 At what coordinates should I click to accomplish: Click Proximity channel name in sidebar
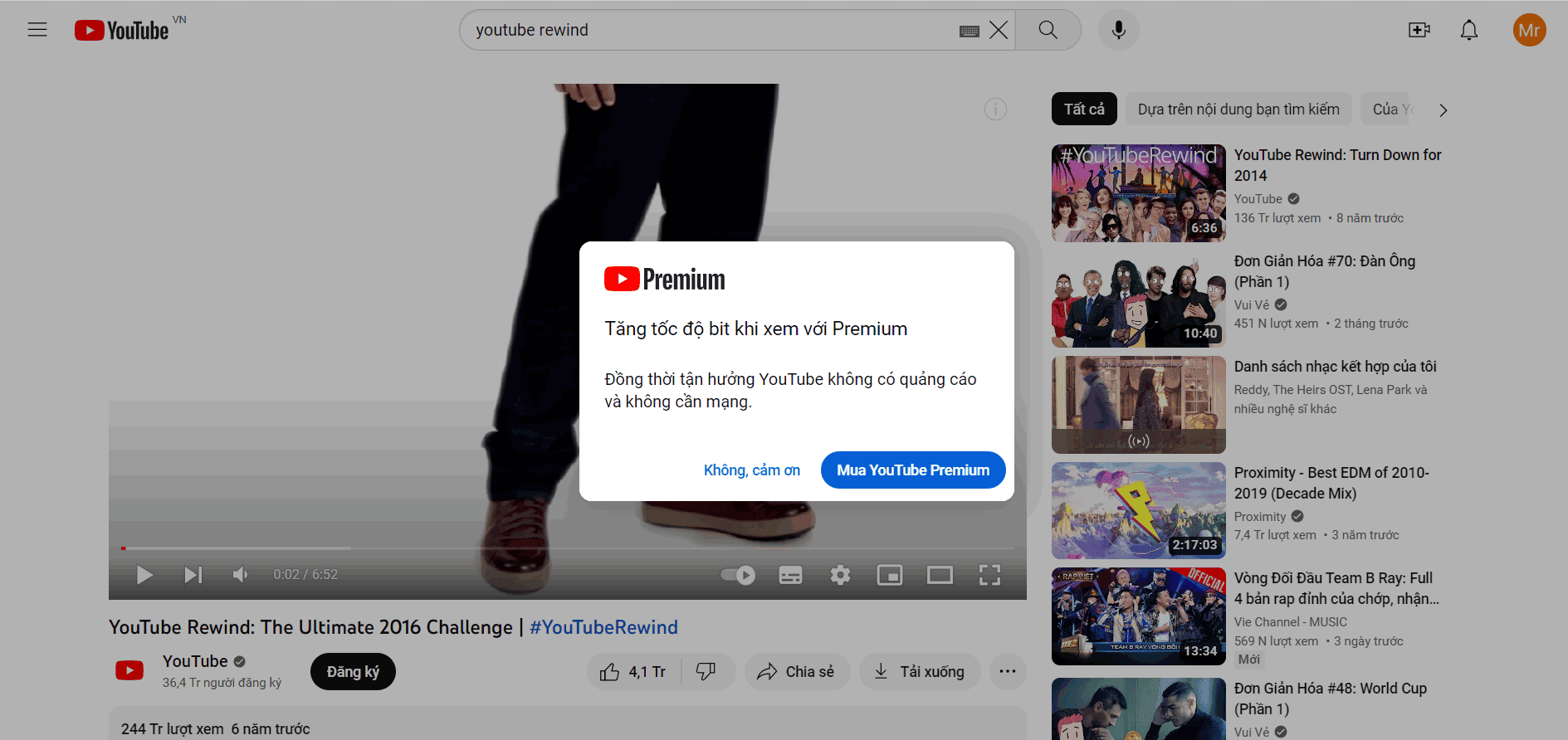click(1260, 517)
